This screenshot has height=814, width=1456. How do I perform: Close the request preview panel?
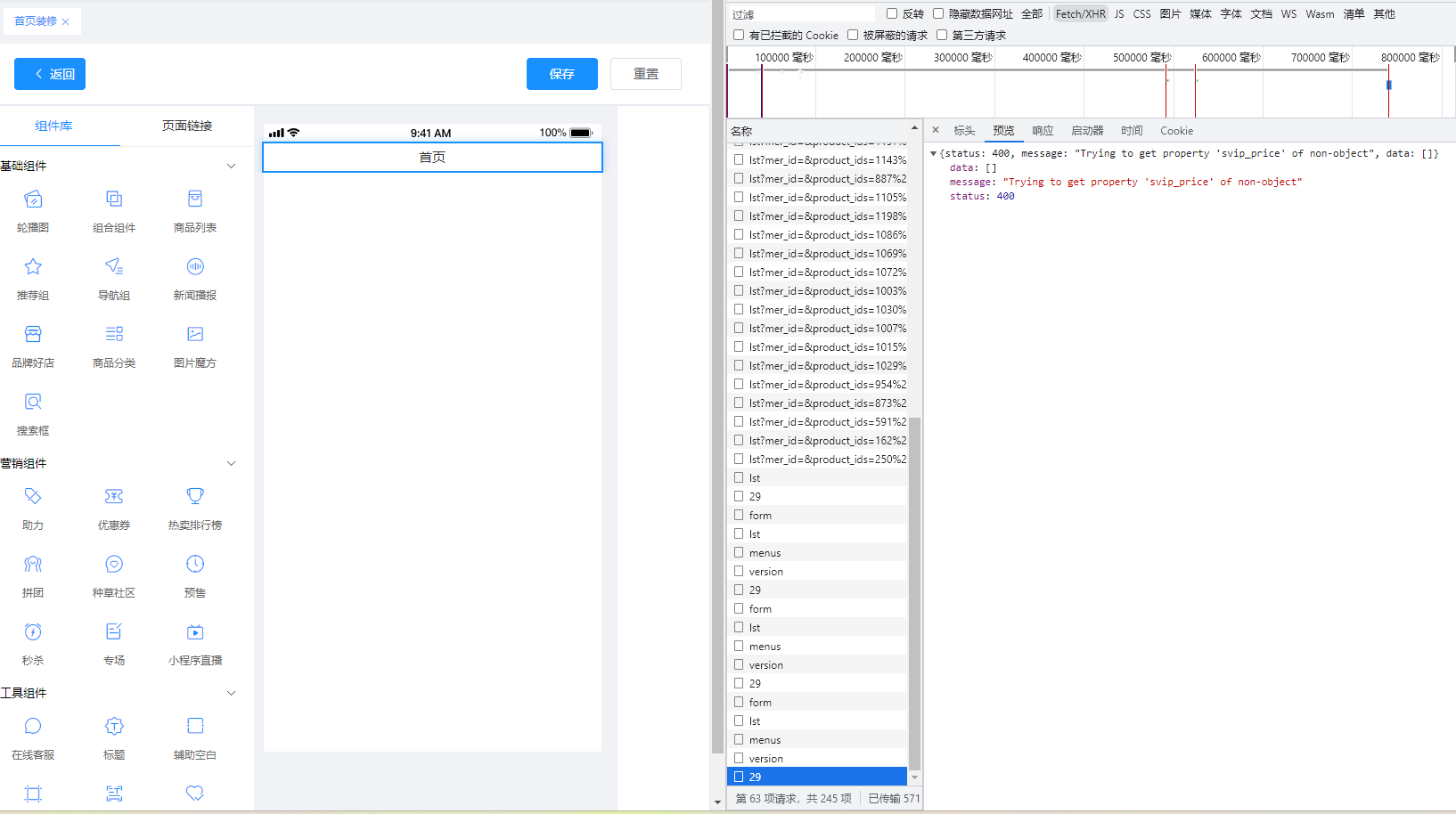[x=936, y=130]
